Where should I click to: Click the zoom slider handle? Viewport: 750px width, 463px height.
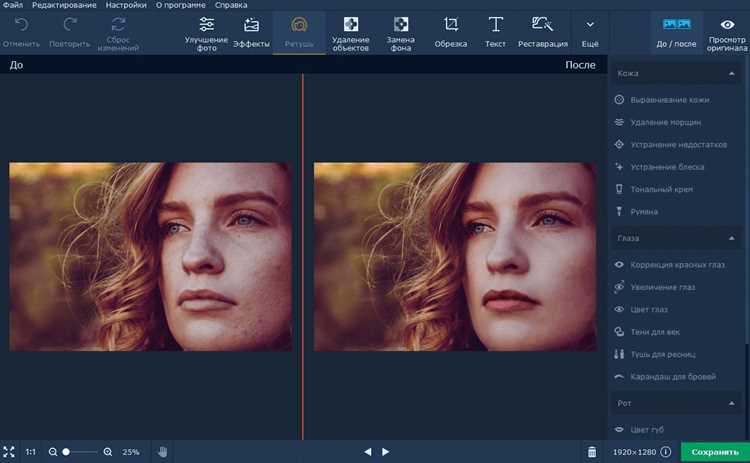point(66,452)
